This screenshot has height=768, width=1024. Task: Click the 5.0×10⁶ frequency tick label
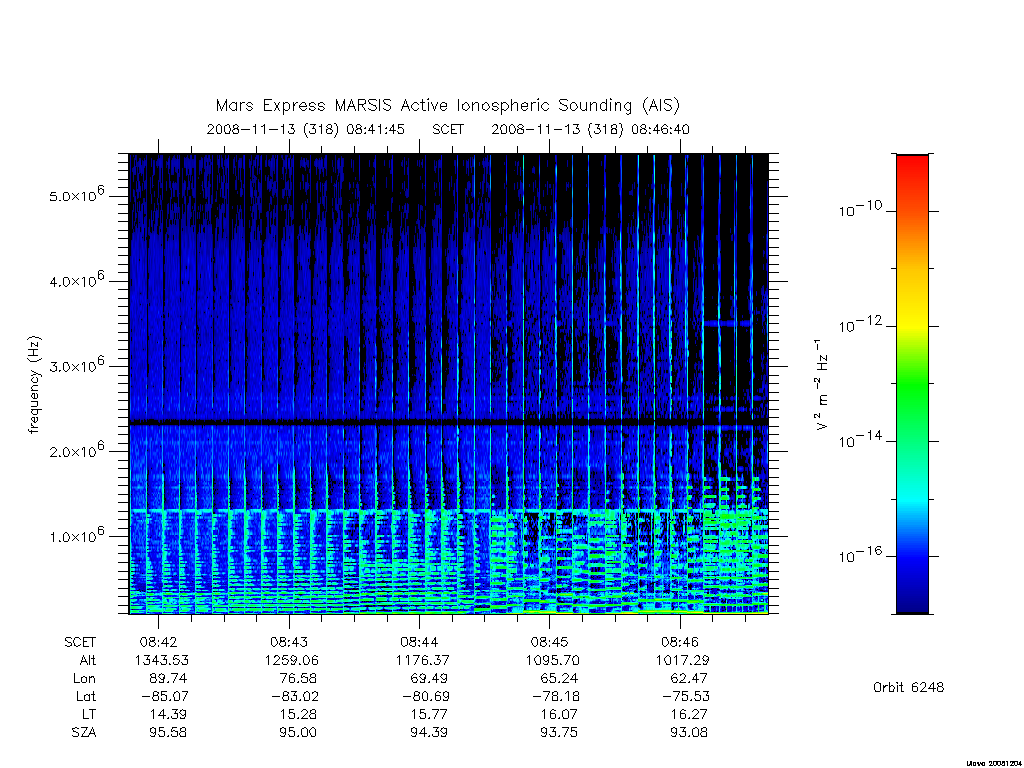tap(76, 195)
